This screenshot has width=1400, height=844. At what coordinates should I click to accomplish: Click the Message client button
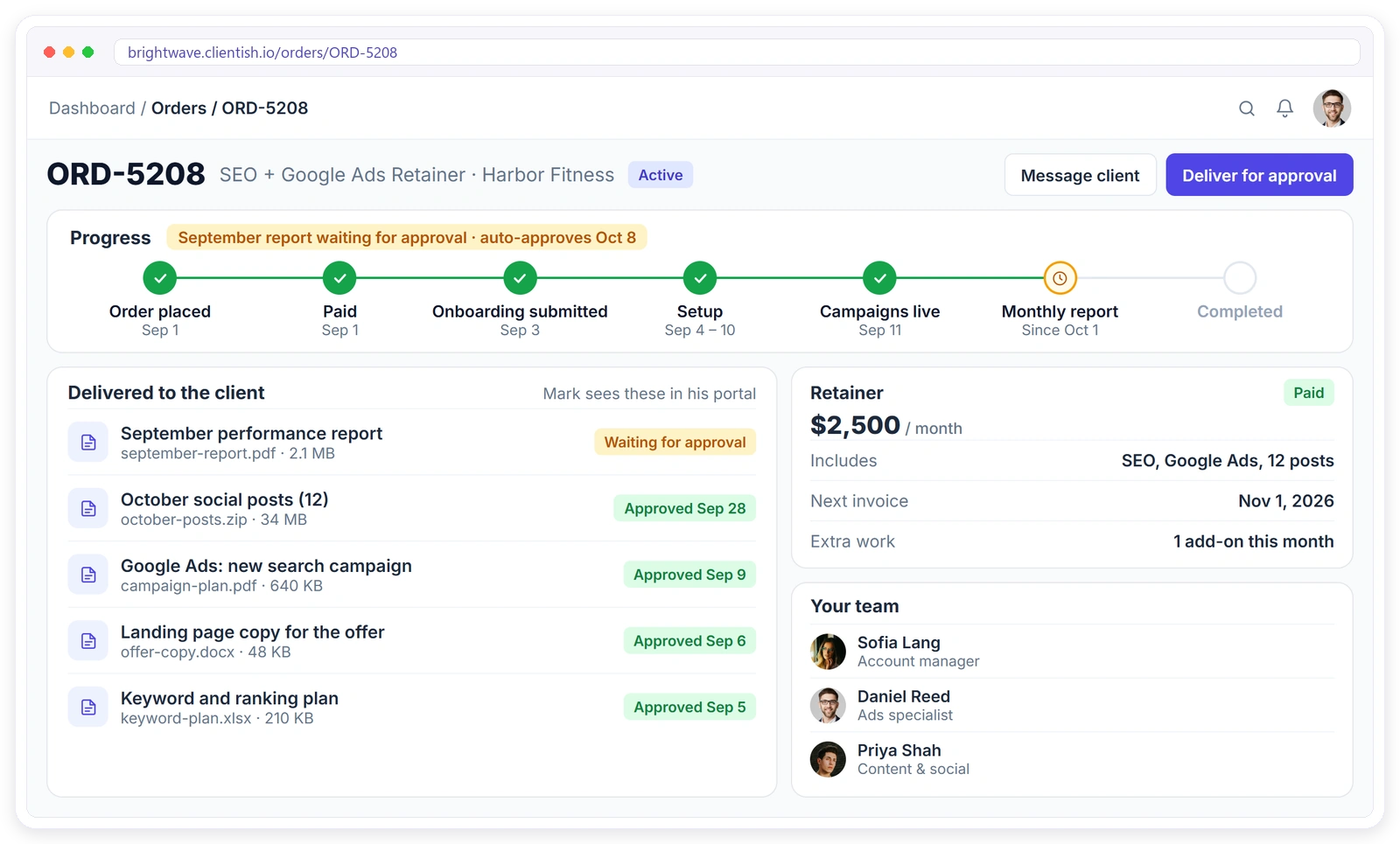click(x=1080, y=175)
